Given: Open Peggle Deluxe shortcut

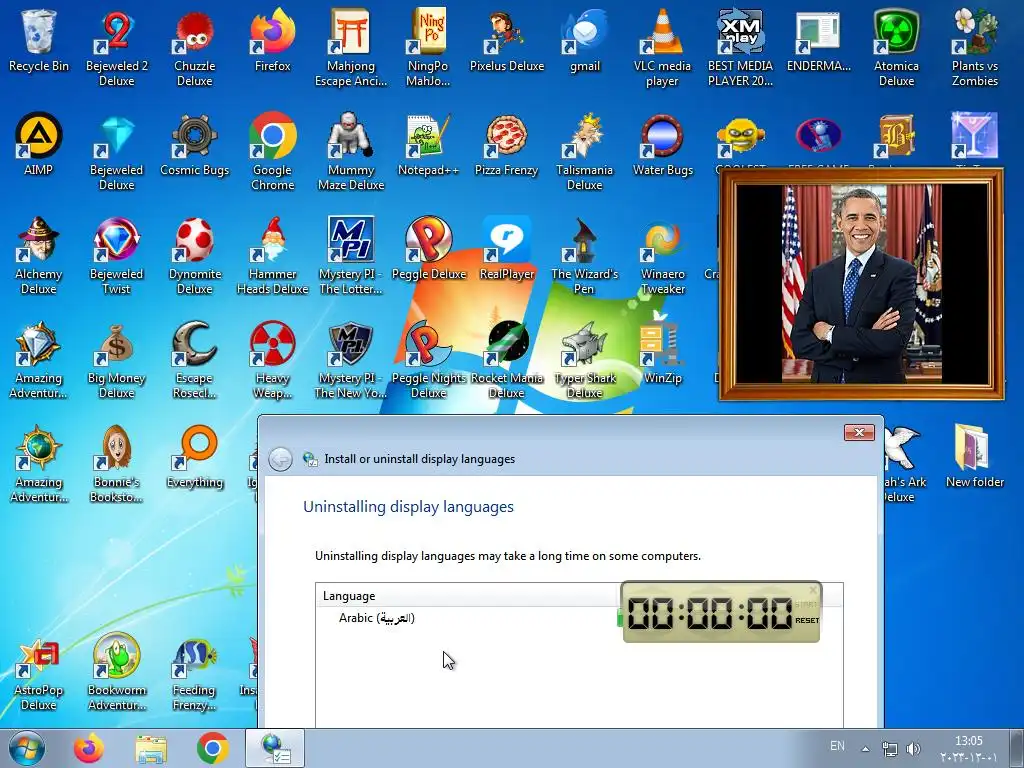Looking at the screenshot, I should click(428, 248).
